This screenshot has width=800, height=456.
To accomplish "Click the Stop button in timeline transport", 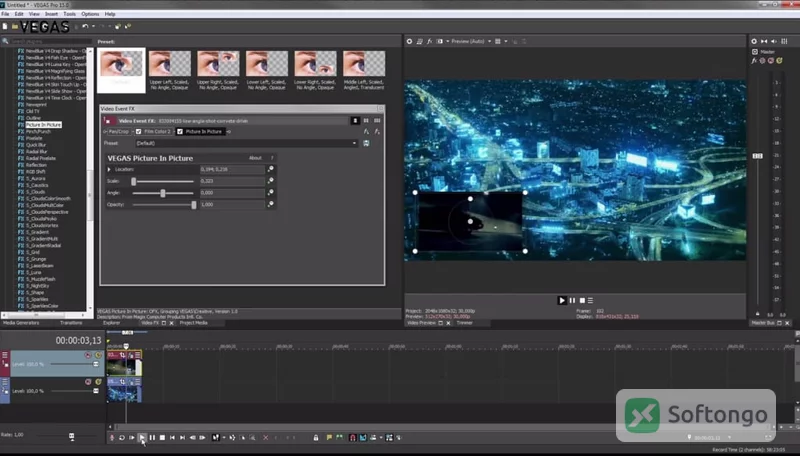I will tap(162, 438).
